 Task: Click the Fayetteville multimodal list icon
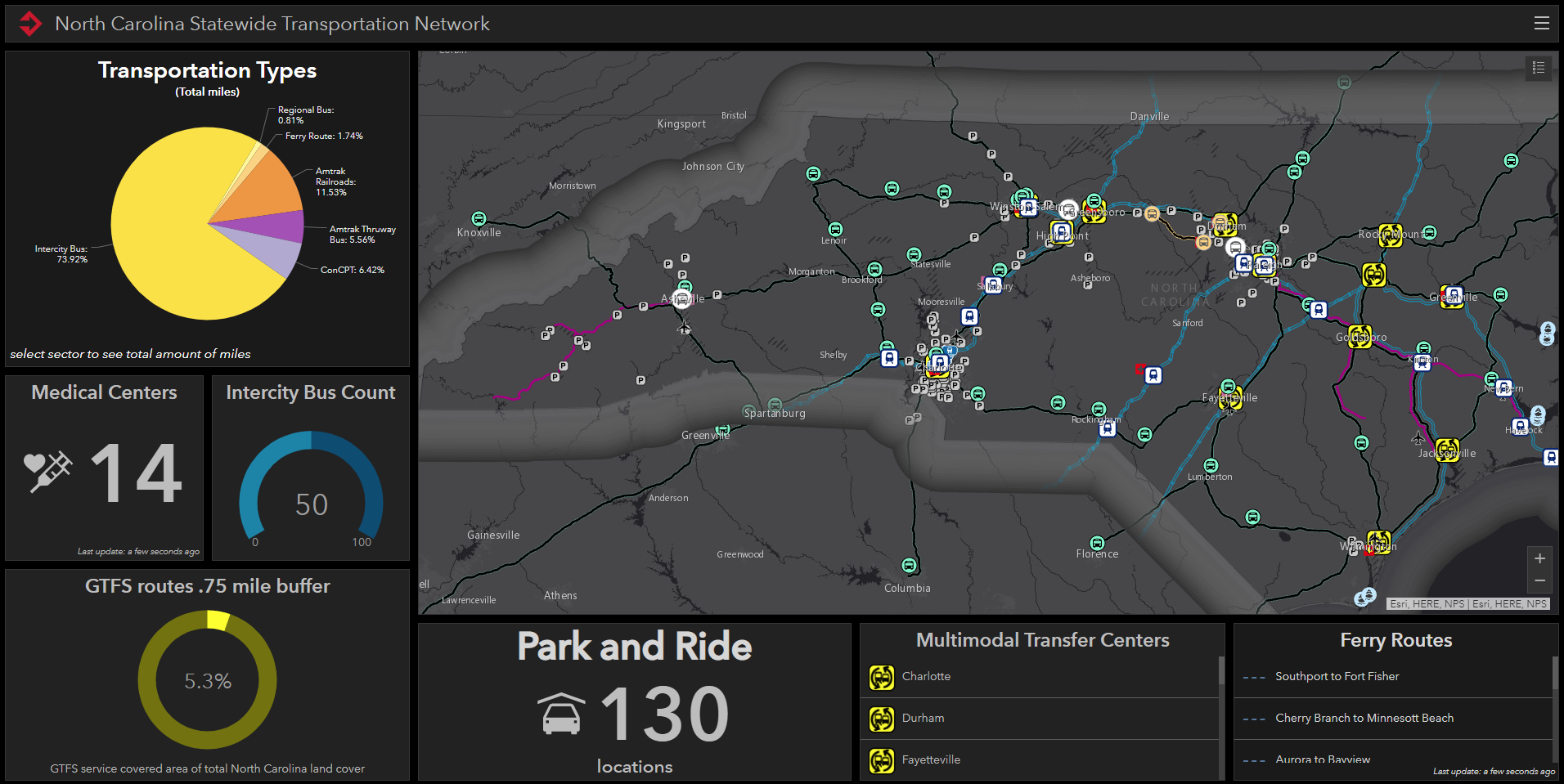pyautogui.click(x=882, y=760)
